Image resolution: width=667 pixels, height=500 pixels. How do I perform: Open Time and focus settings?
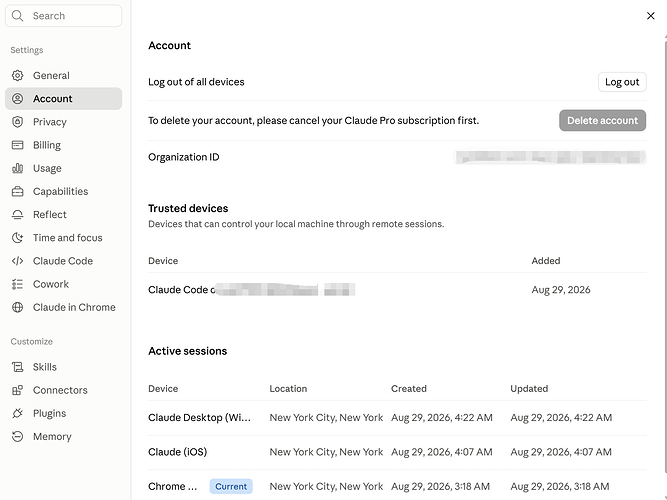pos(63,237)
